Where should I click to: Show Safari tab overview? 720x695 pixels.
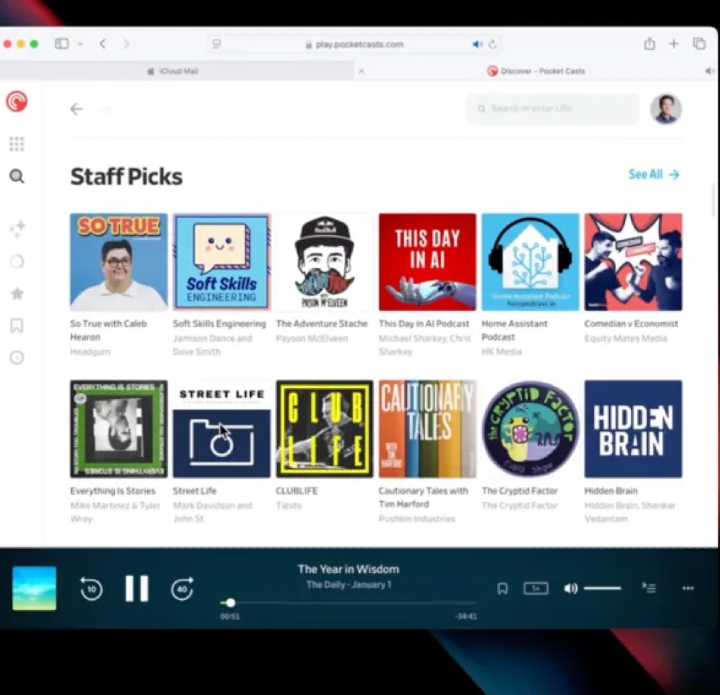pos(699,44)
